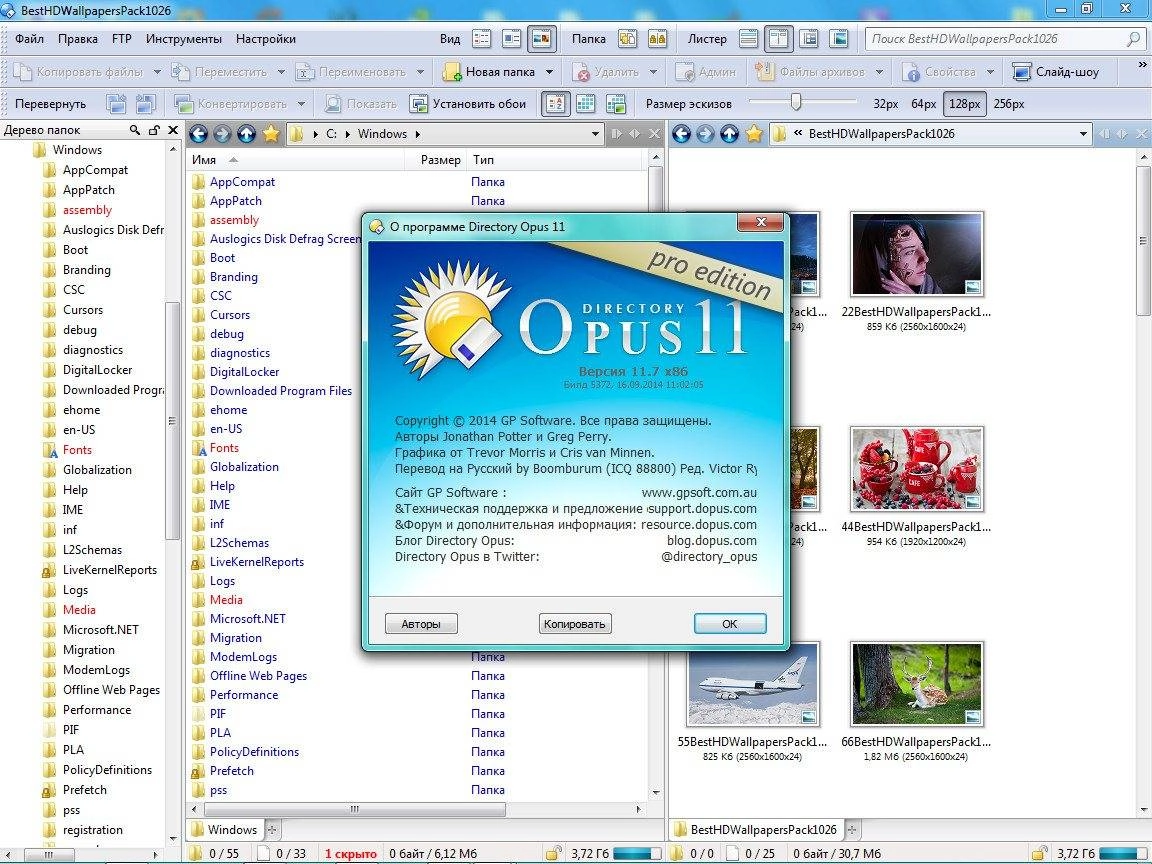Expand Свойства dropdown arrow
The width and height of the screenshot is (1152, 864).
(x=990, y=72)
